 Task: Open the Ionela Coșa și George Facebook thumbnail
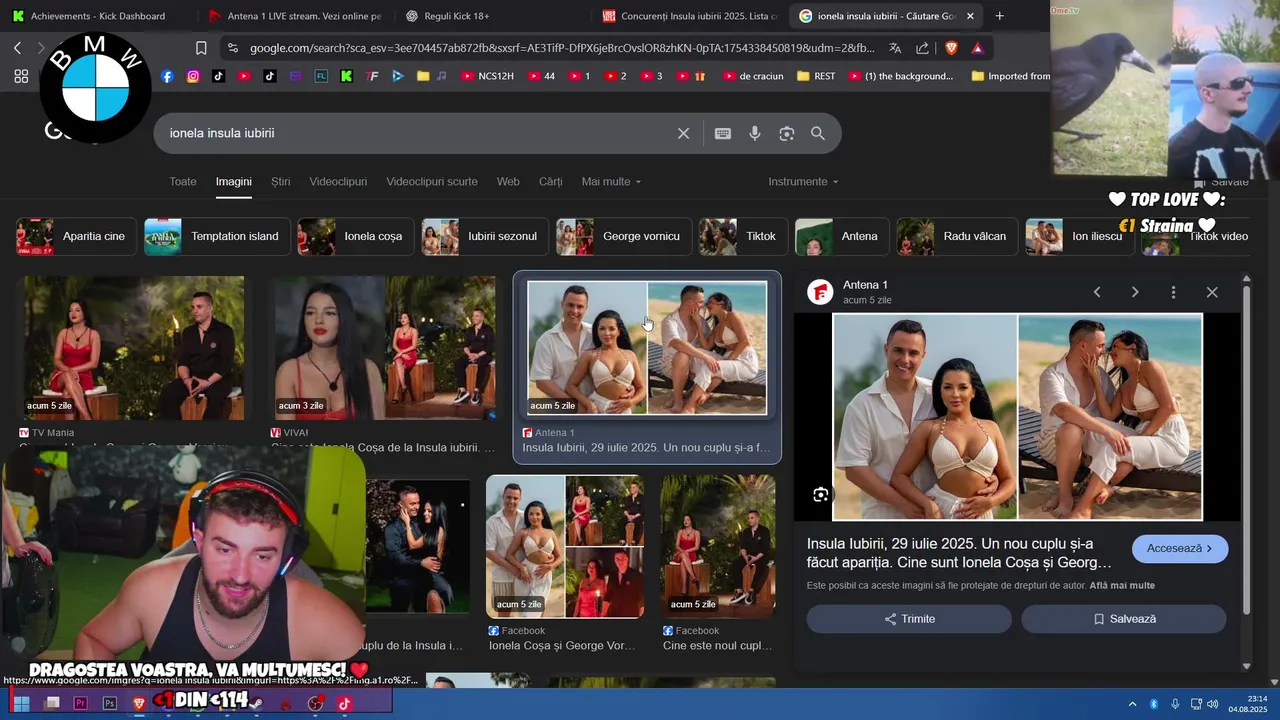click(565, 547)
